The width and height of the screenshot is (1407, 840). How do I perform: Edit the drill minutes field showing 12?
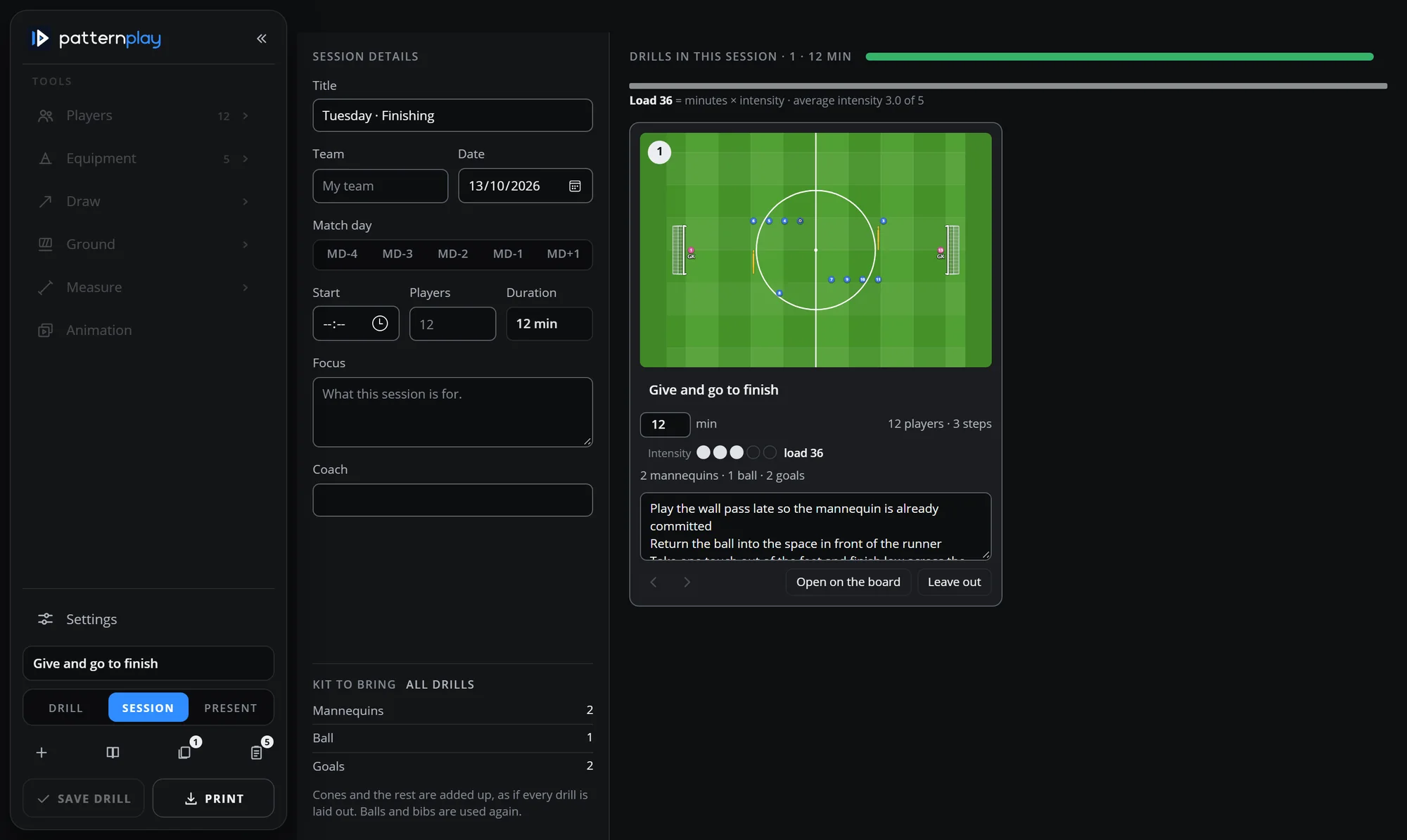tap(665, 424)
